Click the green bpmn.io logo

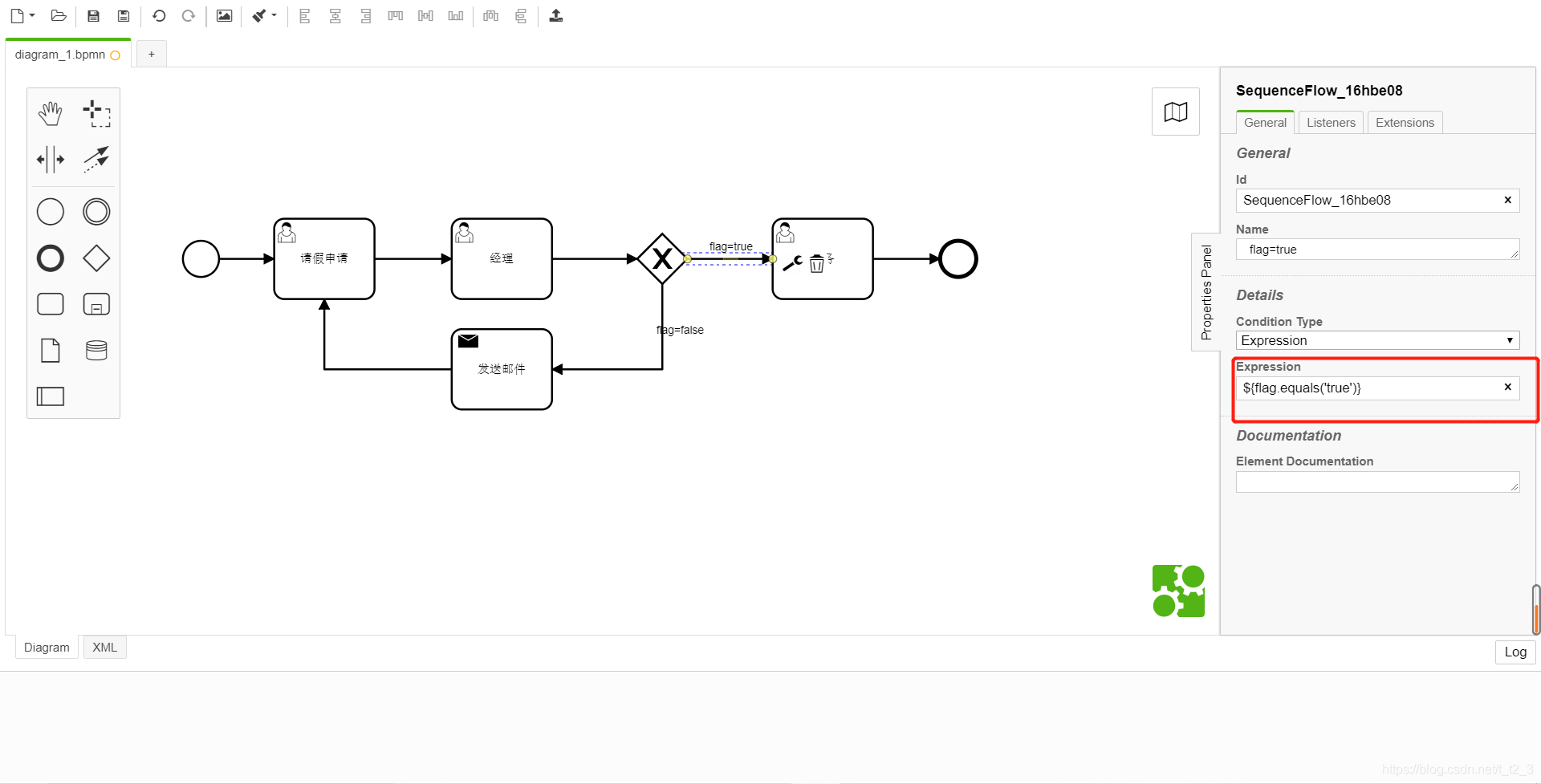(1178, 591)
